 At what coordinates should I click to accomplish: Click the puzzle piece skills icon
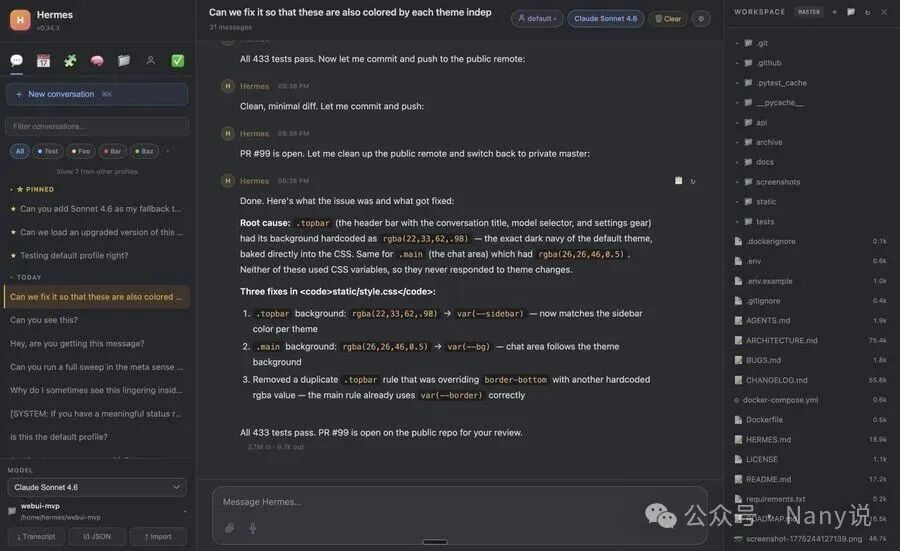(70, 61)
